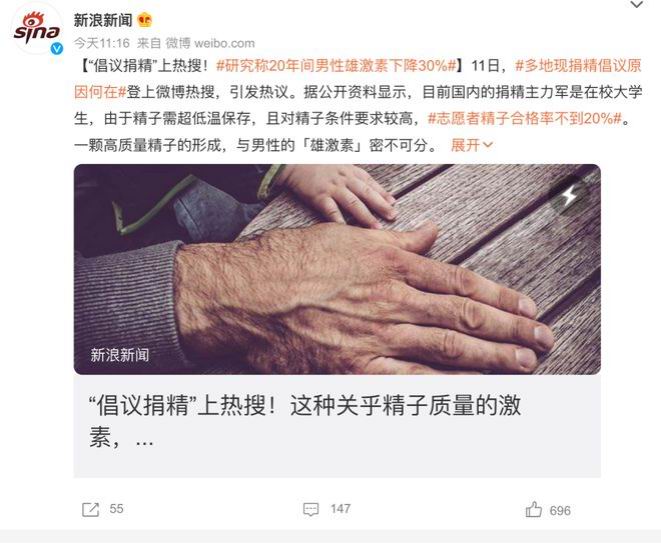Open article card title “倡议捐精”上热搜
661x543 pixels.
point(305,421)
